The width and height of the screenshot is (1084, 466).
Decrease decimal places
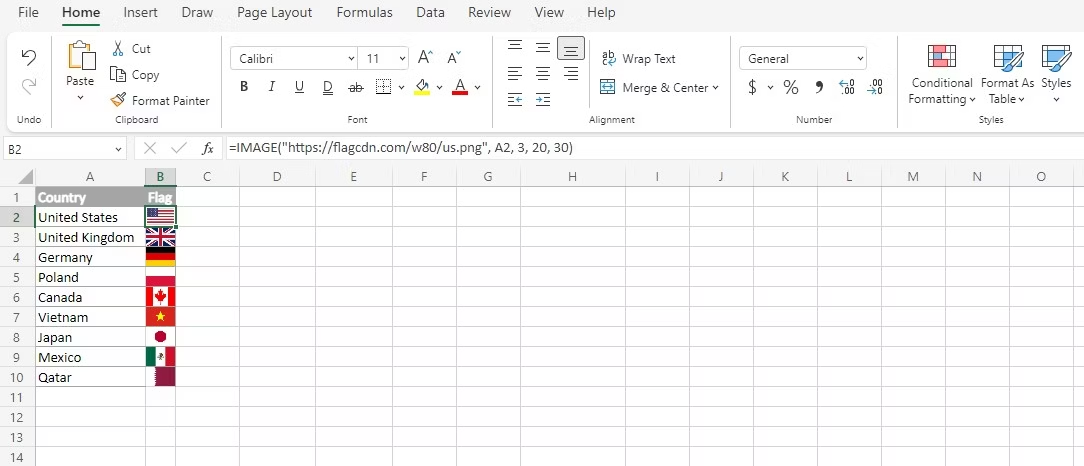coord(875,88)
